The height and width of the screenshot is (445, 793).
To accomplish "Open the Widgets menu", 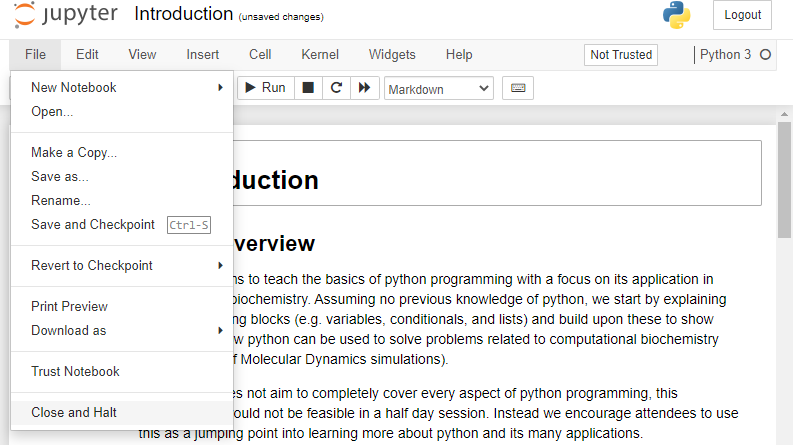I will click(392, 55).
